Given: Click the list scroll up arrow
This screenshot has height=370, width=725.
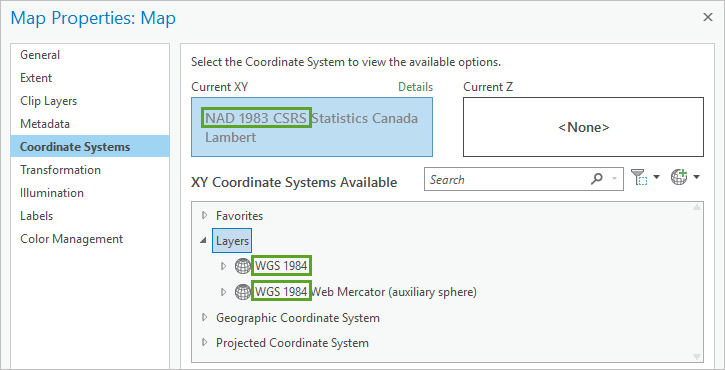Looking at the screenshot, I should [x=697, y=208].
